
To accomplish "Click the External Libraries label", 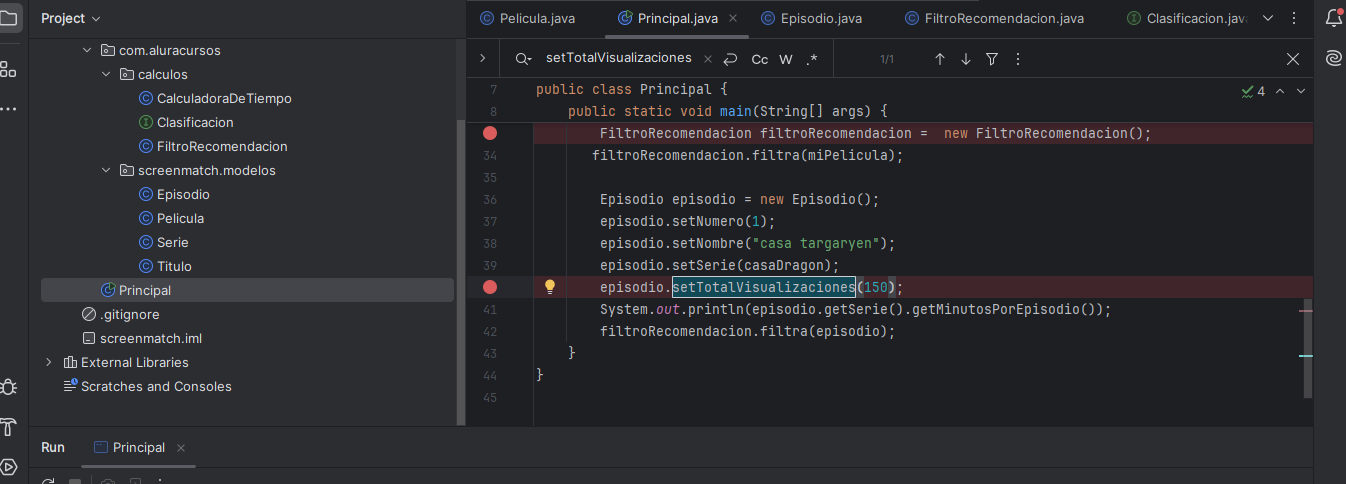I will (x=135, y=362).
